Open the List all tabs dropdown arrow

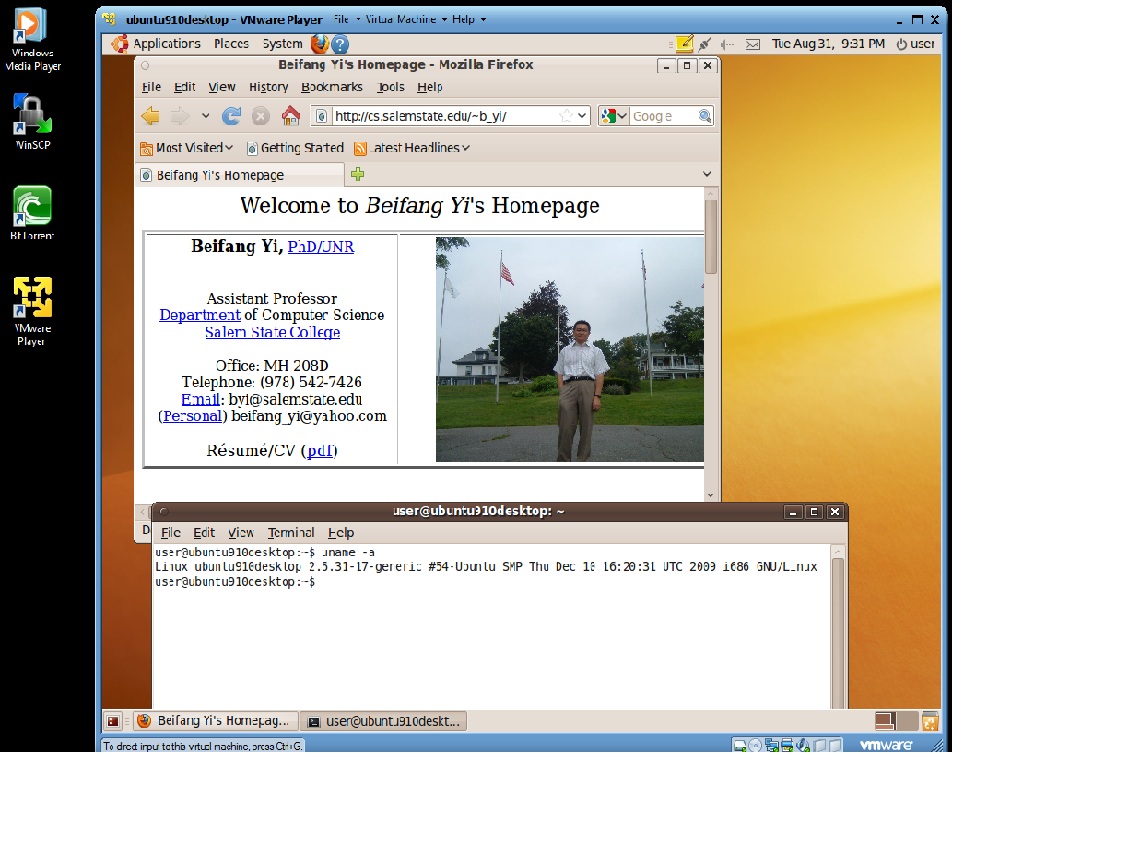tap(707, 174)
